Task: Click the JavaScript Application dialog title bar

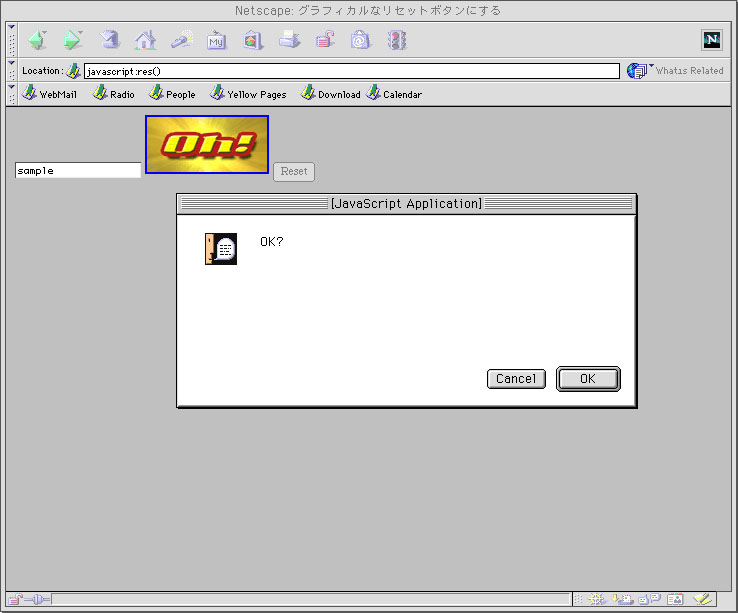Action: pyautogui.click(x=407, y=204)
